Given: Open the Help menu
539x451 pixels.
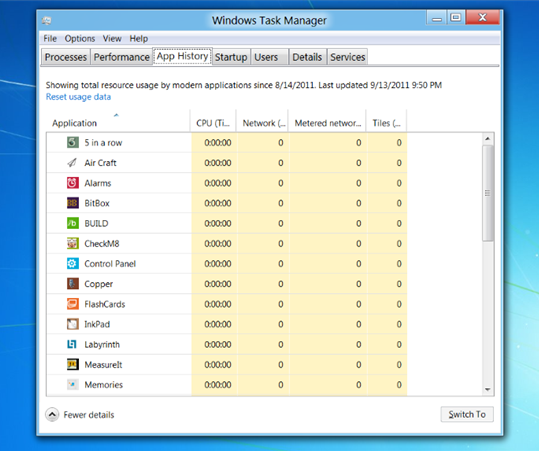Looking at the screenshot, I should pyautogui.click(x=139, y=38).
